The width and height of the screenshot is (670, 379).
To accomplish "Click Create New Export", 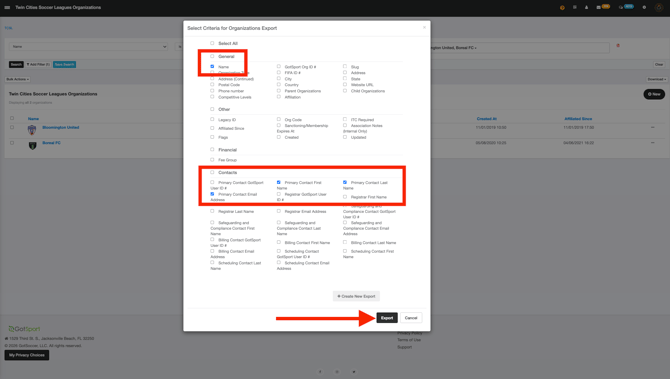I will (x=356, y=296).
